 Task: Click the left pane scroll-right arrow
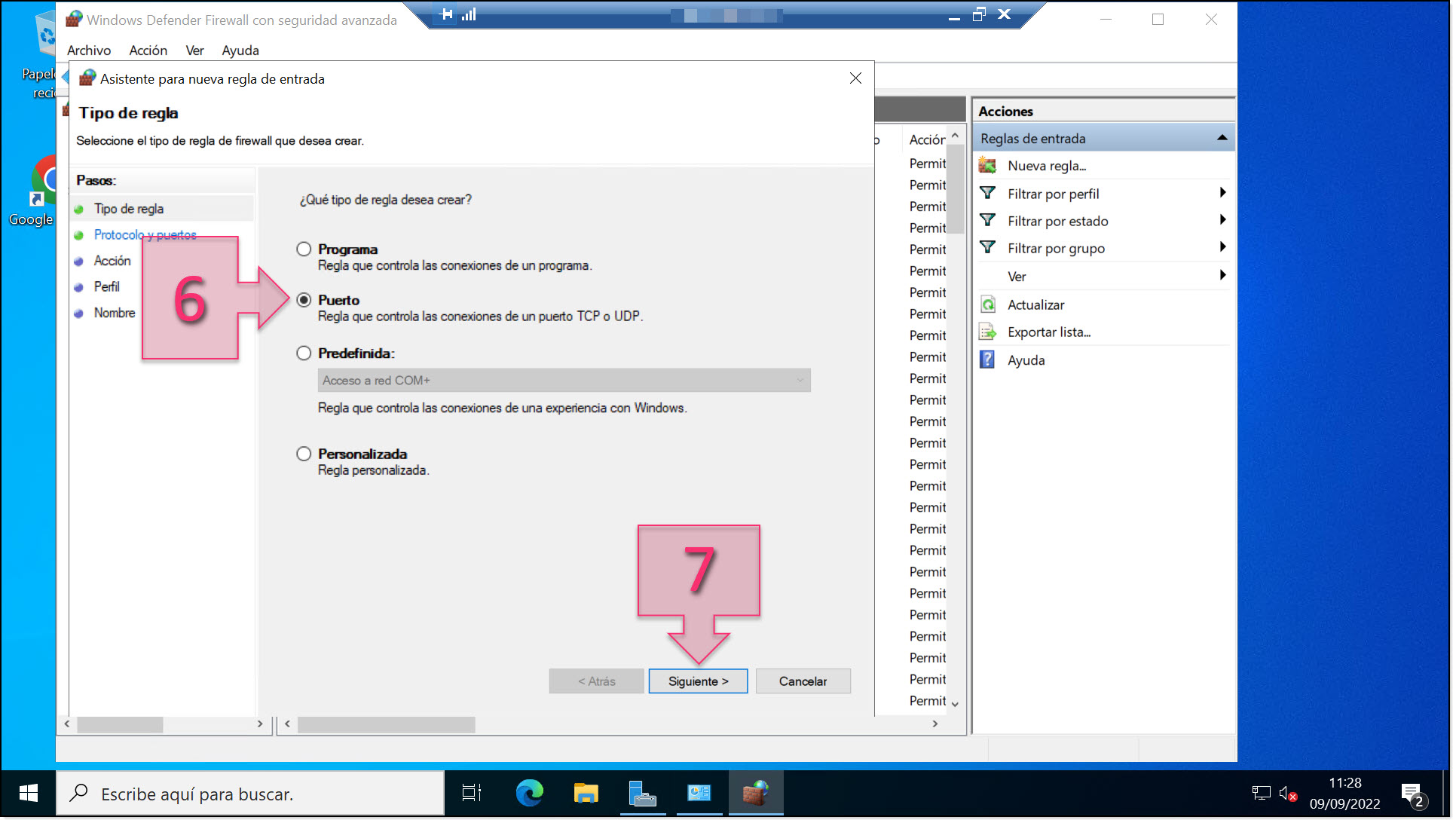[x=260, y=724]
